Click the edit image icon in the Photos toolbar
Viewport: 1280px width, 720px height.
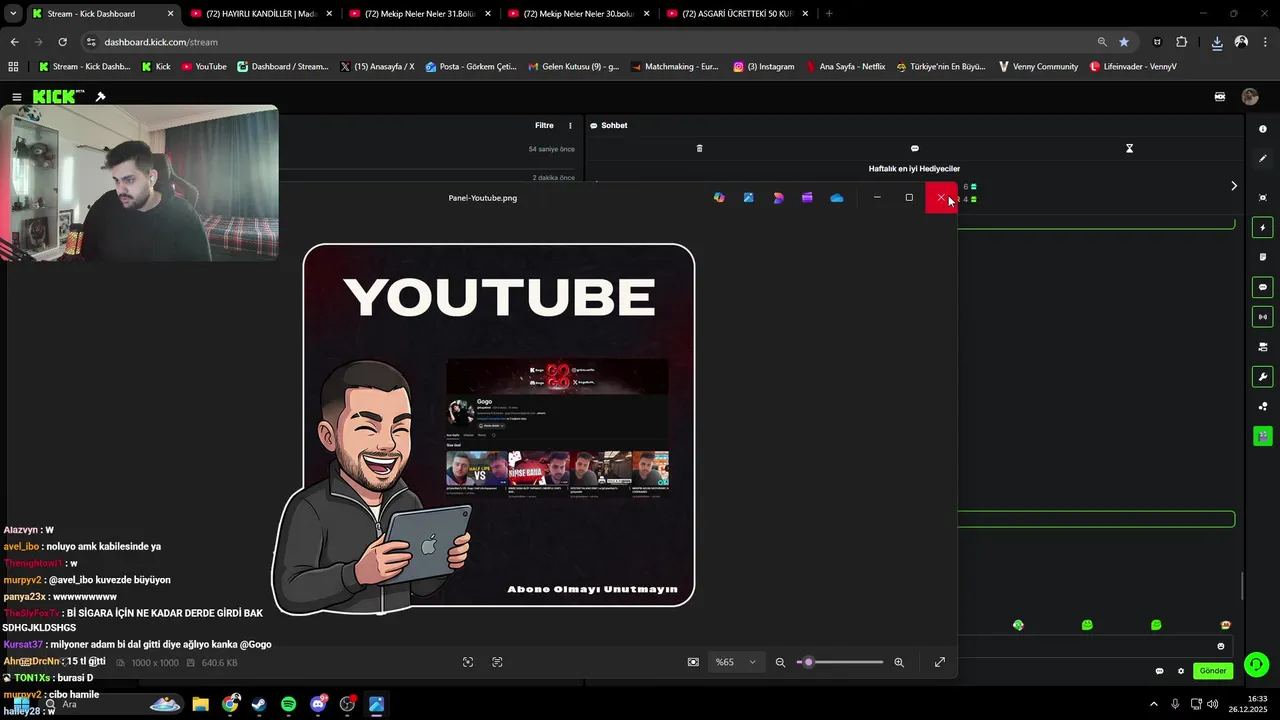coord(748,198)
